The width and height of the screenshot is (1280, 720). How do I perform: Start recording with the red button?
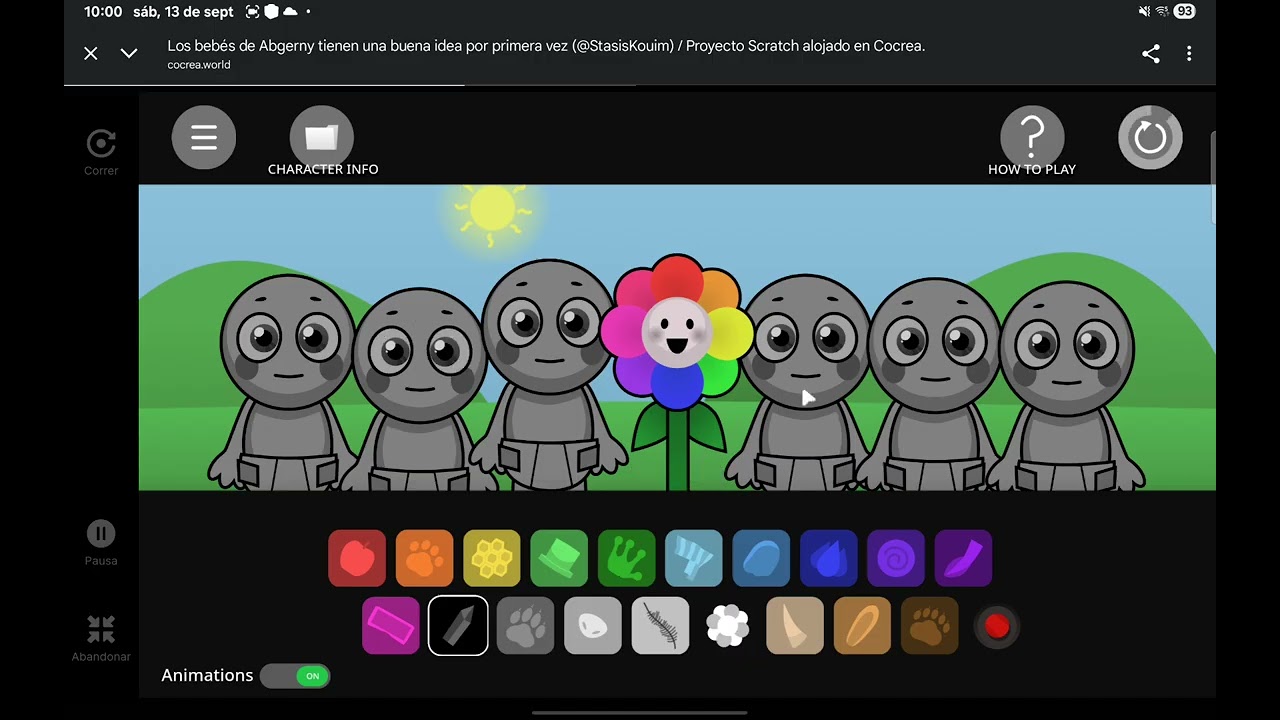[997, 627]
